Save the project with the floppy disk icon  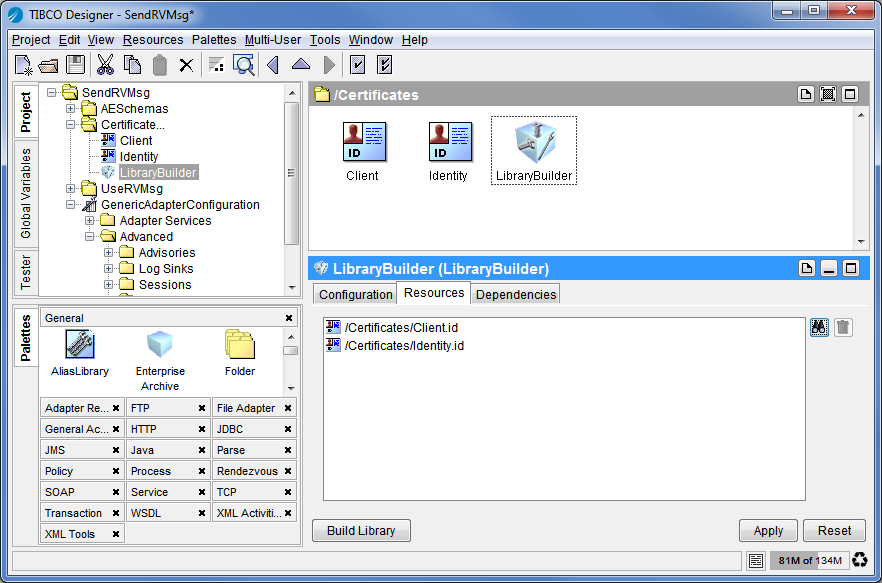click(75, 65)
